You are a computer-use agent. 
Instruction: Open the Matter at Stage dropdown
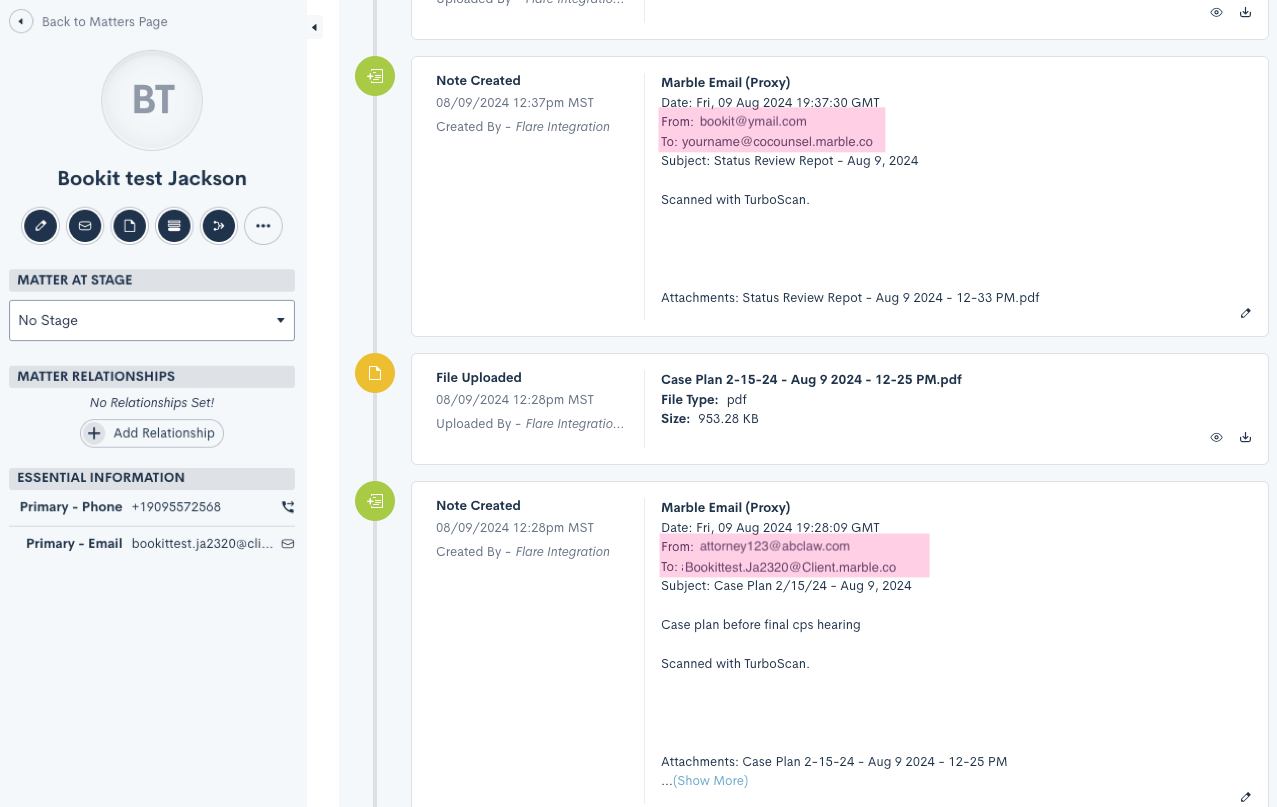click(x=152, y=320)
